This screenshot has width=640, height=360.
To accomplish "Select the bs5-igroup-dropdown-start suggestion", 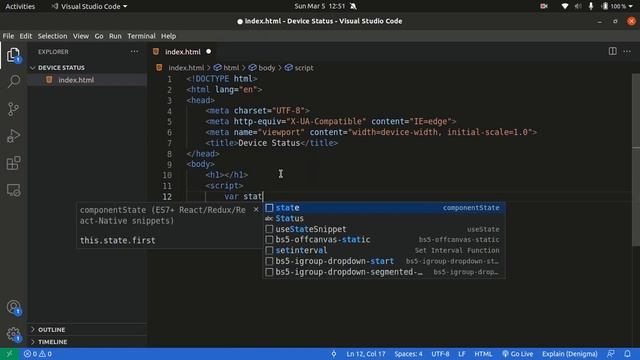I will click(384, 261).
